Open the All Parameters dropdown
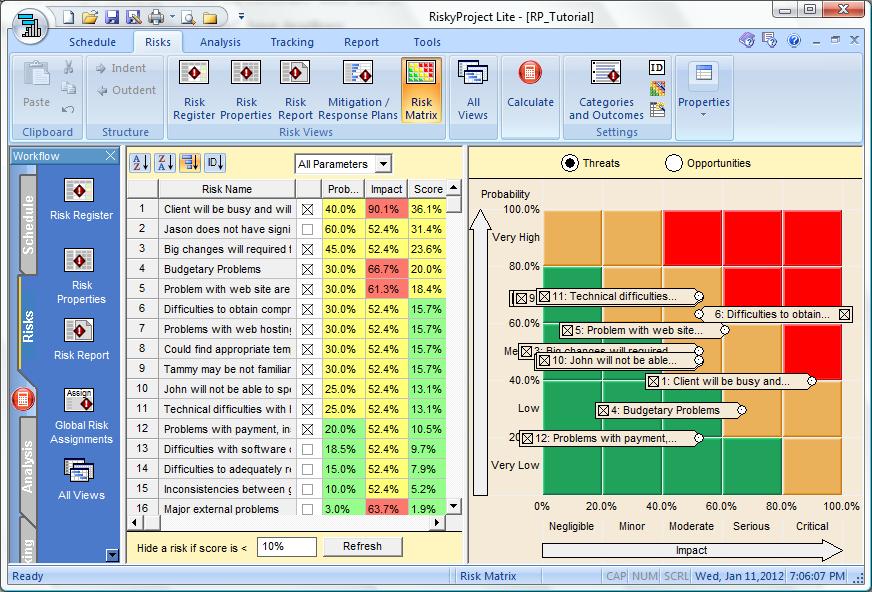The height and width of the screenshot is (592, 872). (383, 164)
